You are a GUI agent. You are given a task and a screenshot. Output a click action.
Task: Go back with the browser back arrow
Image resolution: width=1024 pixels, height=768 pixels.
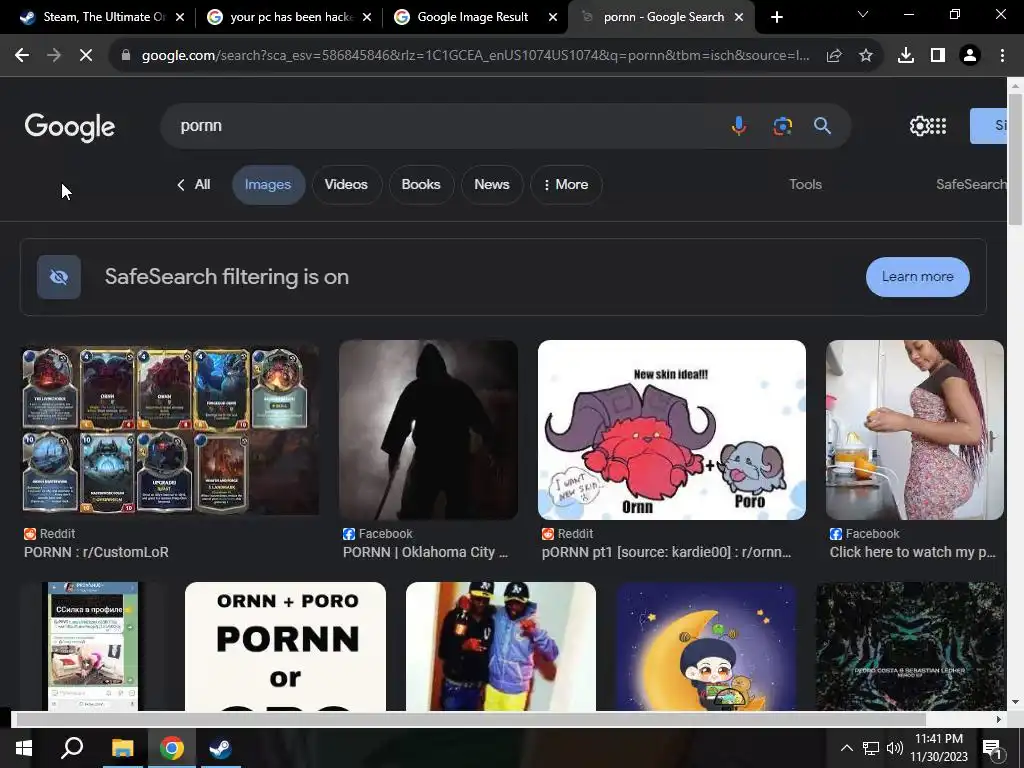click(22, 56)
